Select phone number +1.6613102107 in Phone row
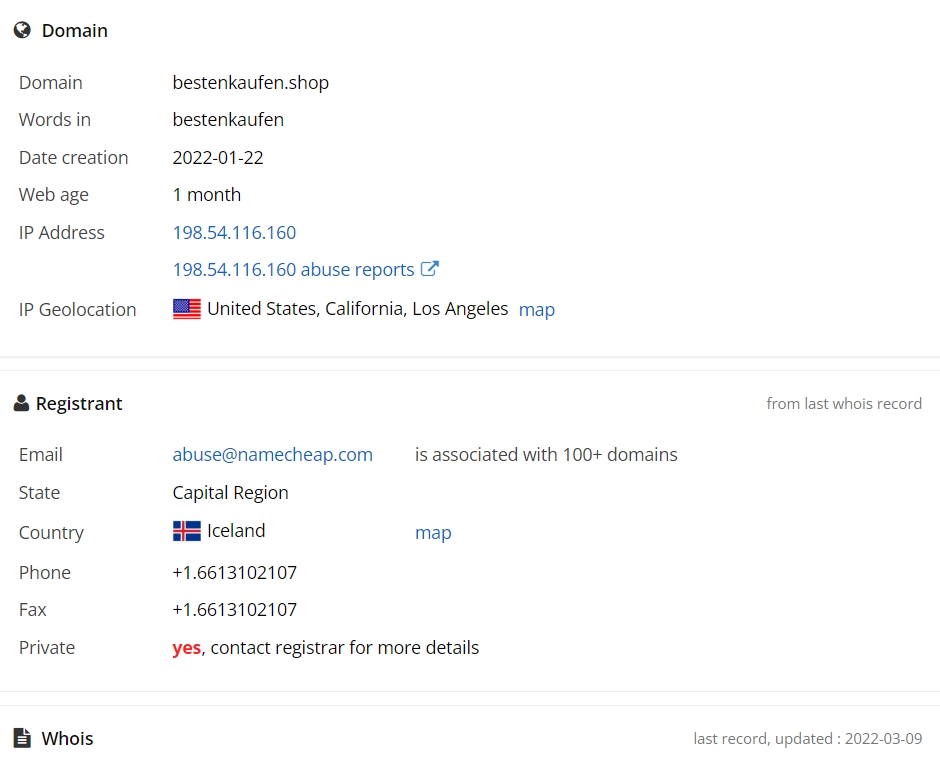Image resolution: width=940 pixels, height=758 pixels. click(x=235, y=572)
